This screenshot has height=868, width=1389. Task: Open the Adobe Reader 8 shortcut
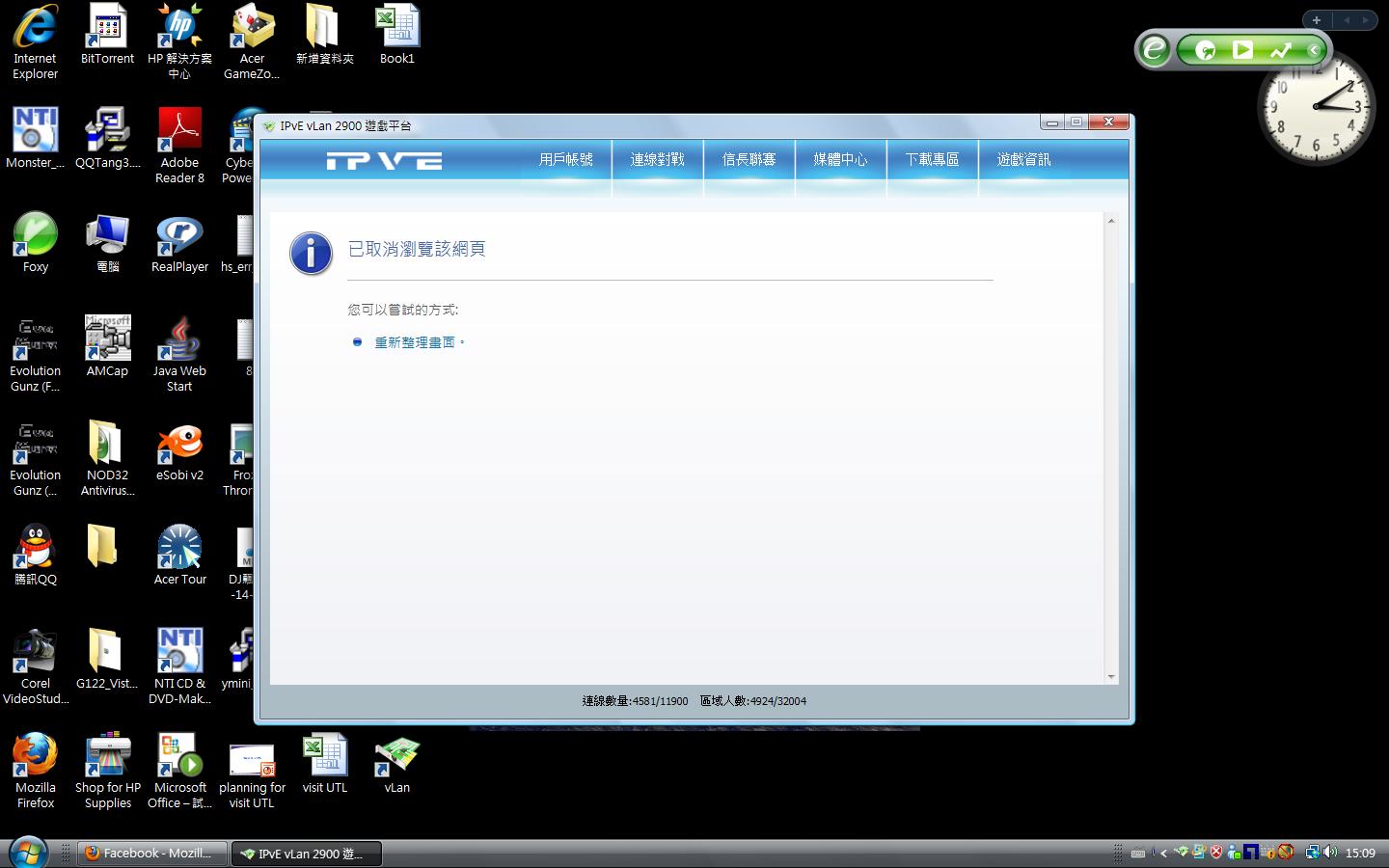pos(179,147)
